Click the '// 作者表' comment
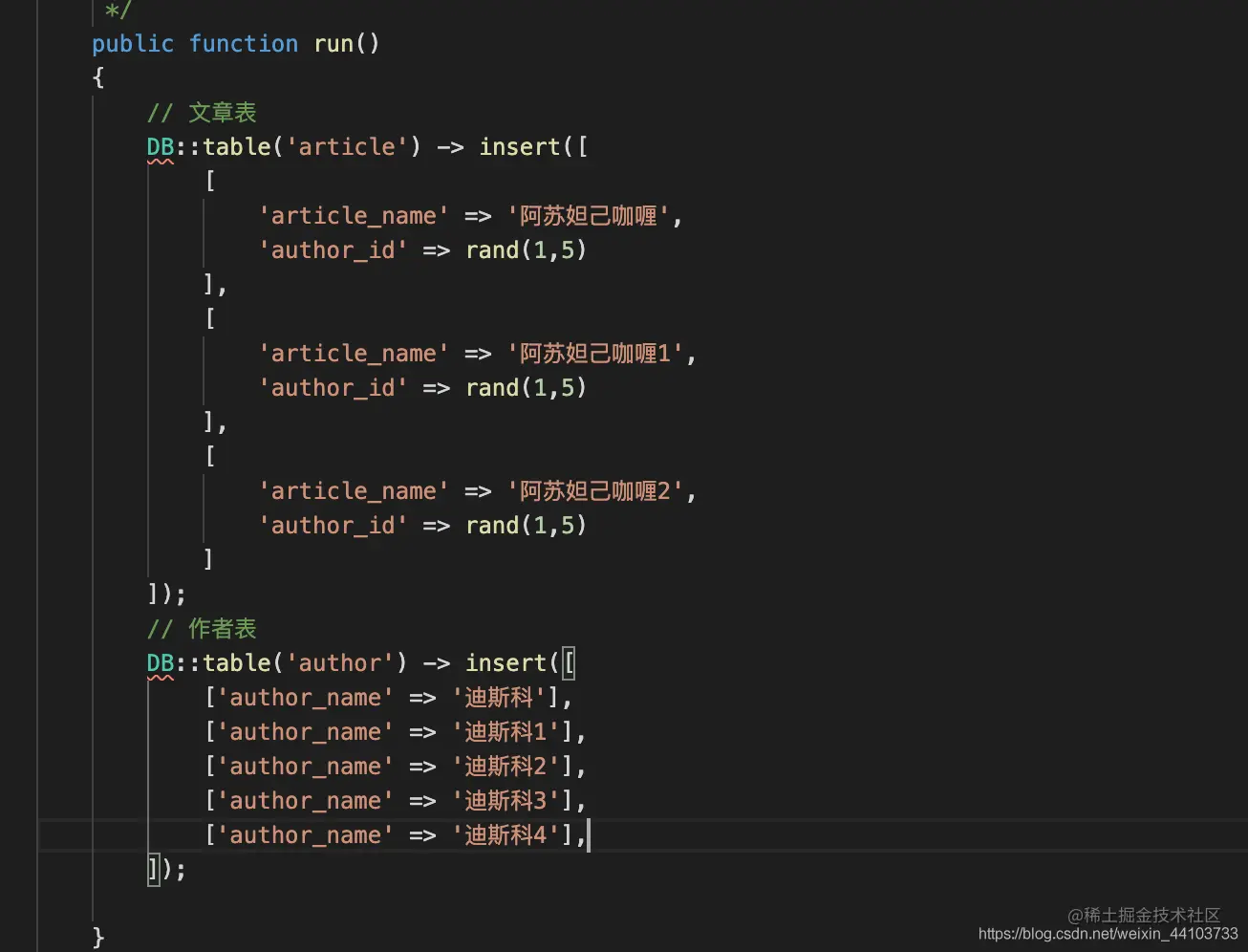 (202, 629)
